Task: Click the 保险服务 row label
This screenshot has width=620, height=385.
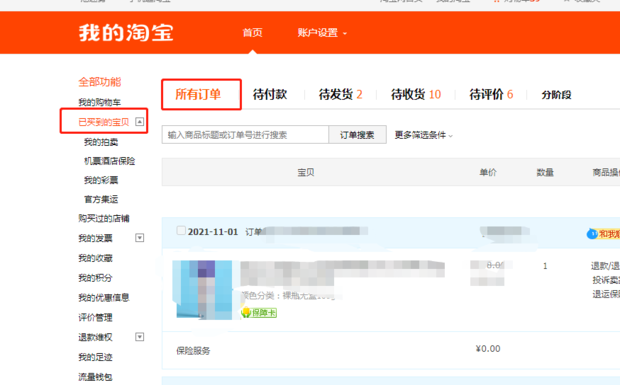Action: [x=193, y=351]
